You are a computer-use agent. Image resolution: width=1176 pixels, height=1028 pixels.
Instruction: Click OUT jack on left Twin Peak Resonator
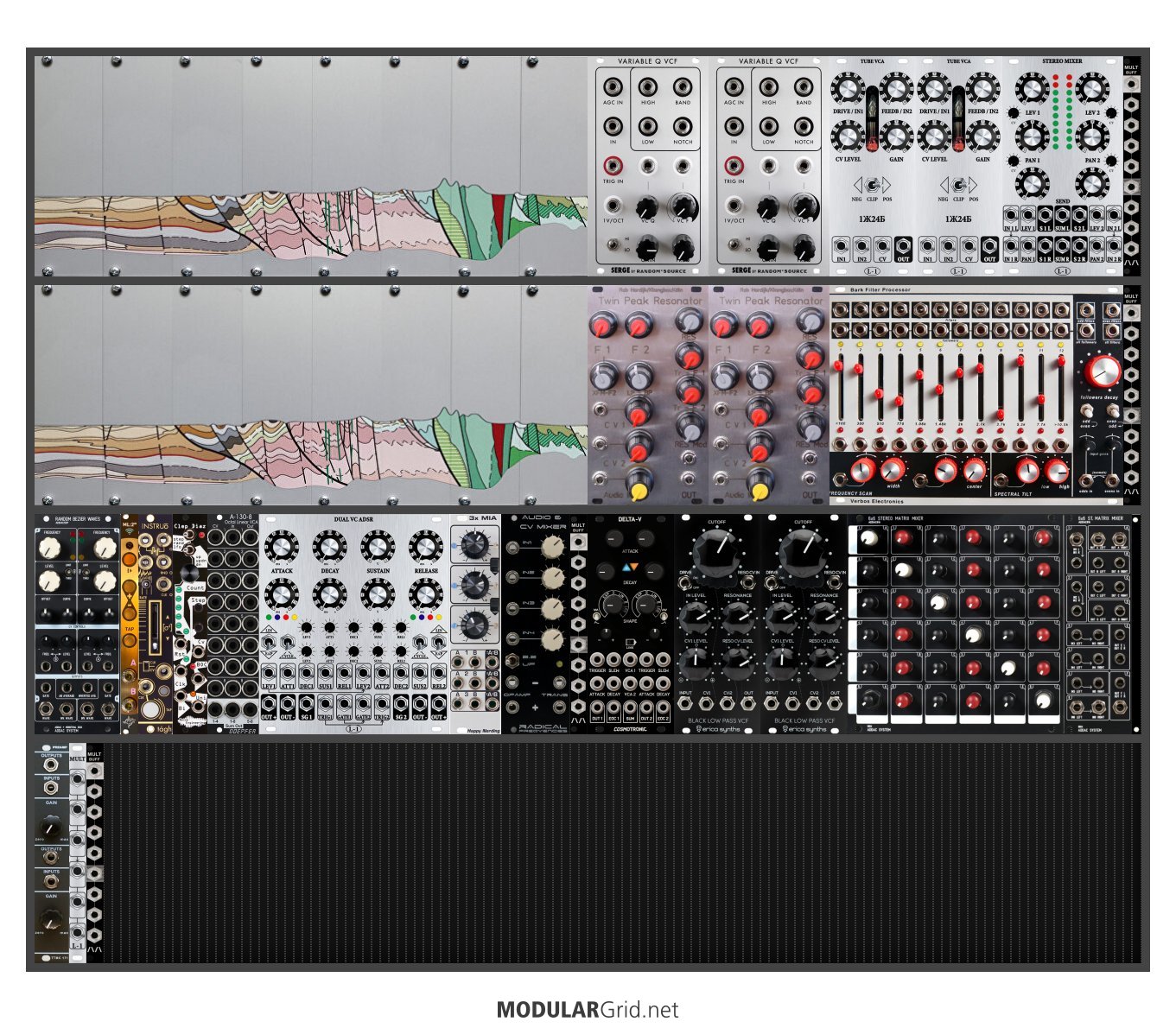pyautogui.click(x=689, y=479)
